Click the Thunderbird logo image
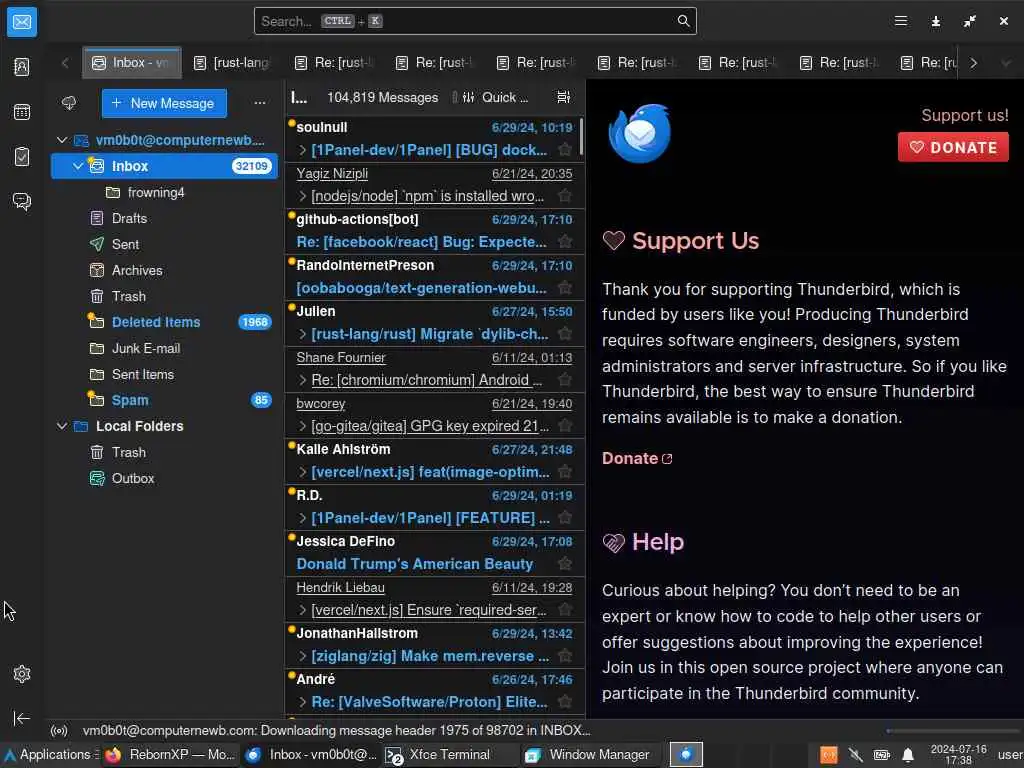Viewport: 1024px width, 768px height. point(639,133)
